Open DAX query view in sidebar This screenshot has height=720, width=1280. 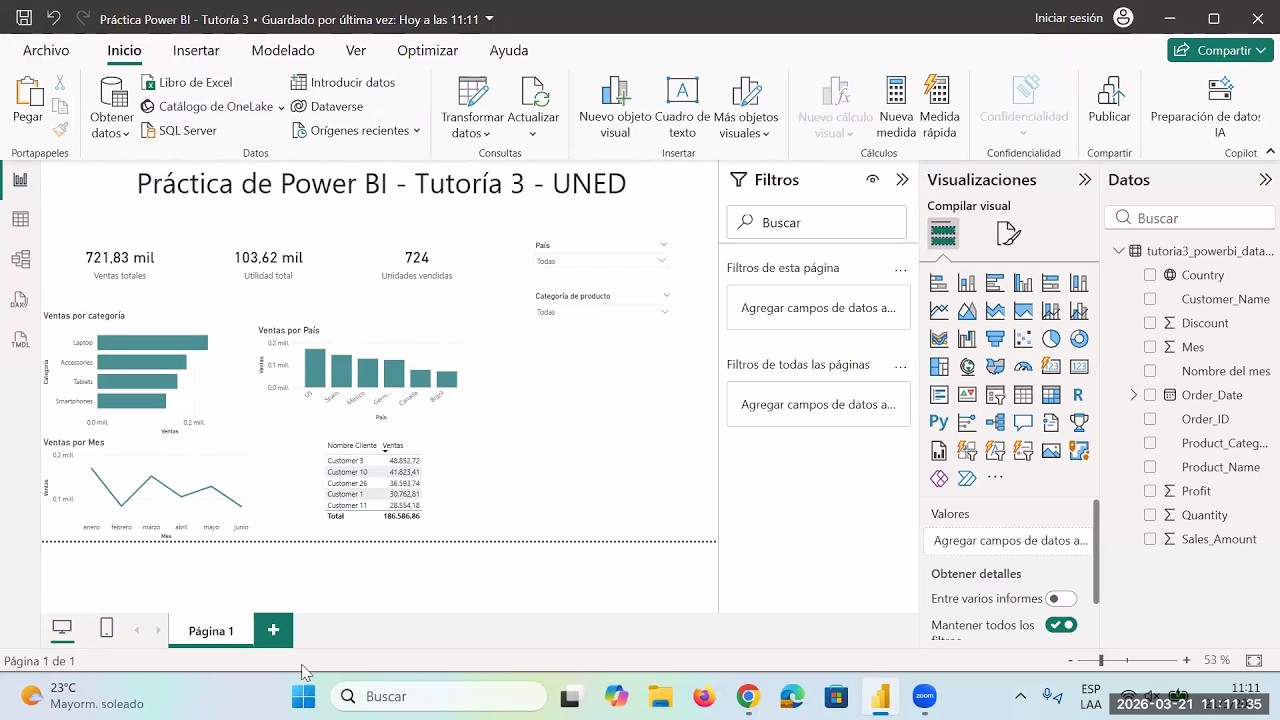pos(20,299)
